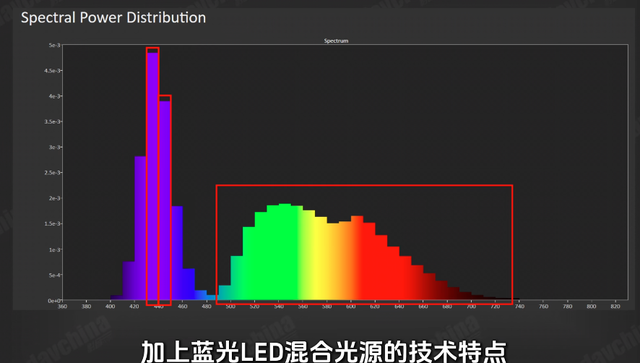Select the 0e+0 y-axis origin label

[54, 301]
